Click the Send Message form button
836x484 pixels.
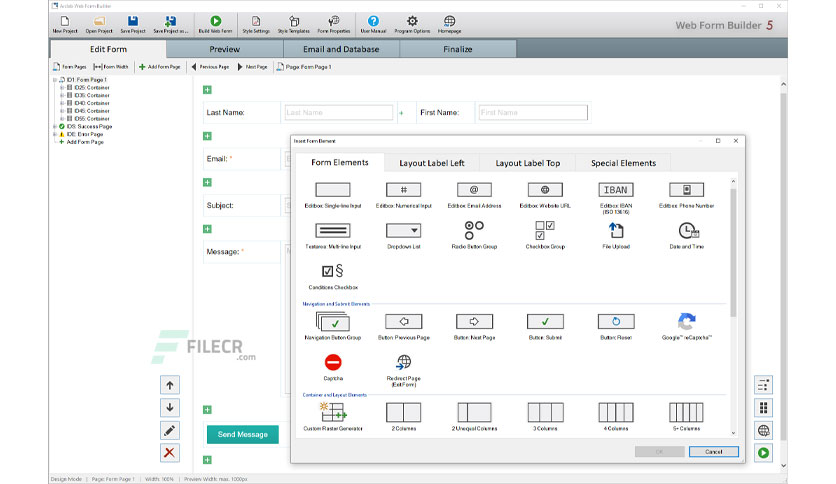(243, 434)
